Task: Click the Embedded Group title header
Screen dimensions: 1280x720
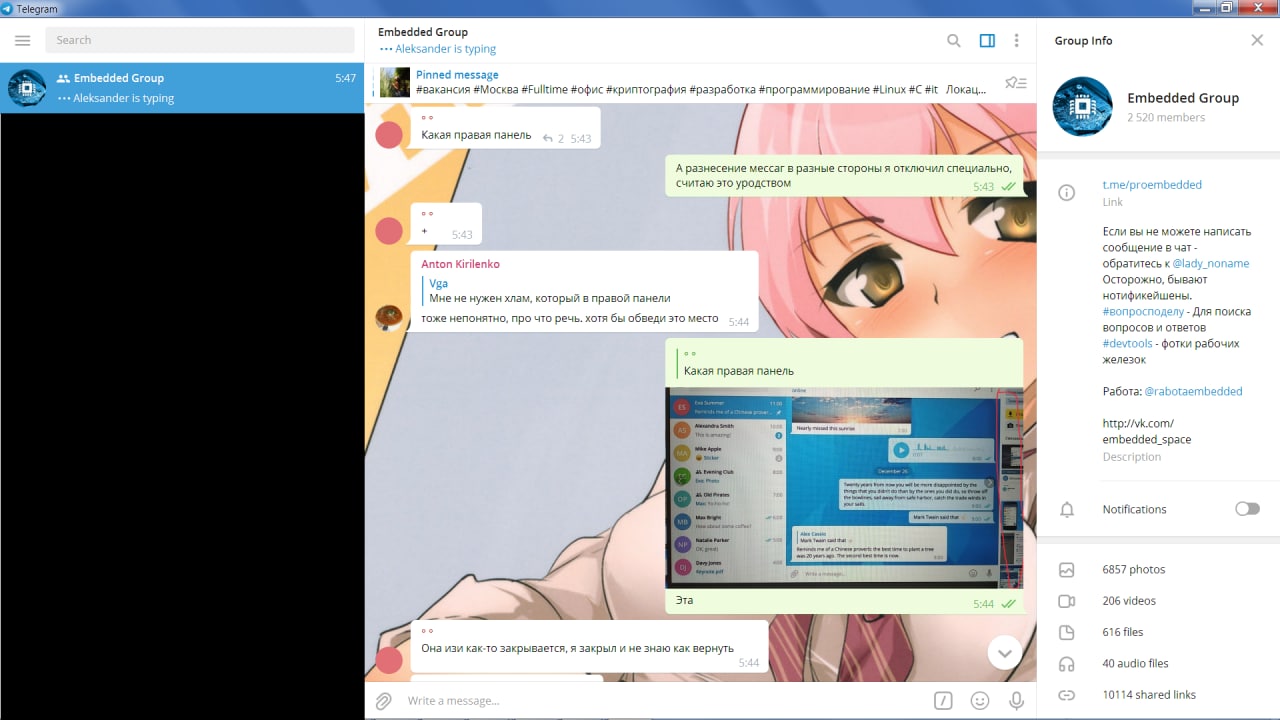Action: [x=423, y=32]
